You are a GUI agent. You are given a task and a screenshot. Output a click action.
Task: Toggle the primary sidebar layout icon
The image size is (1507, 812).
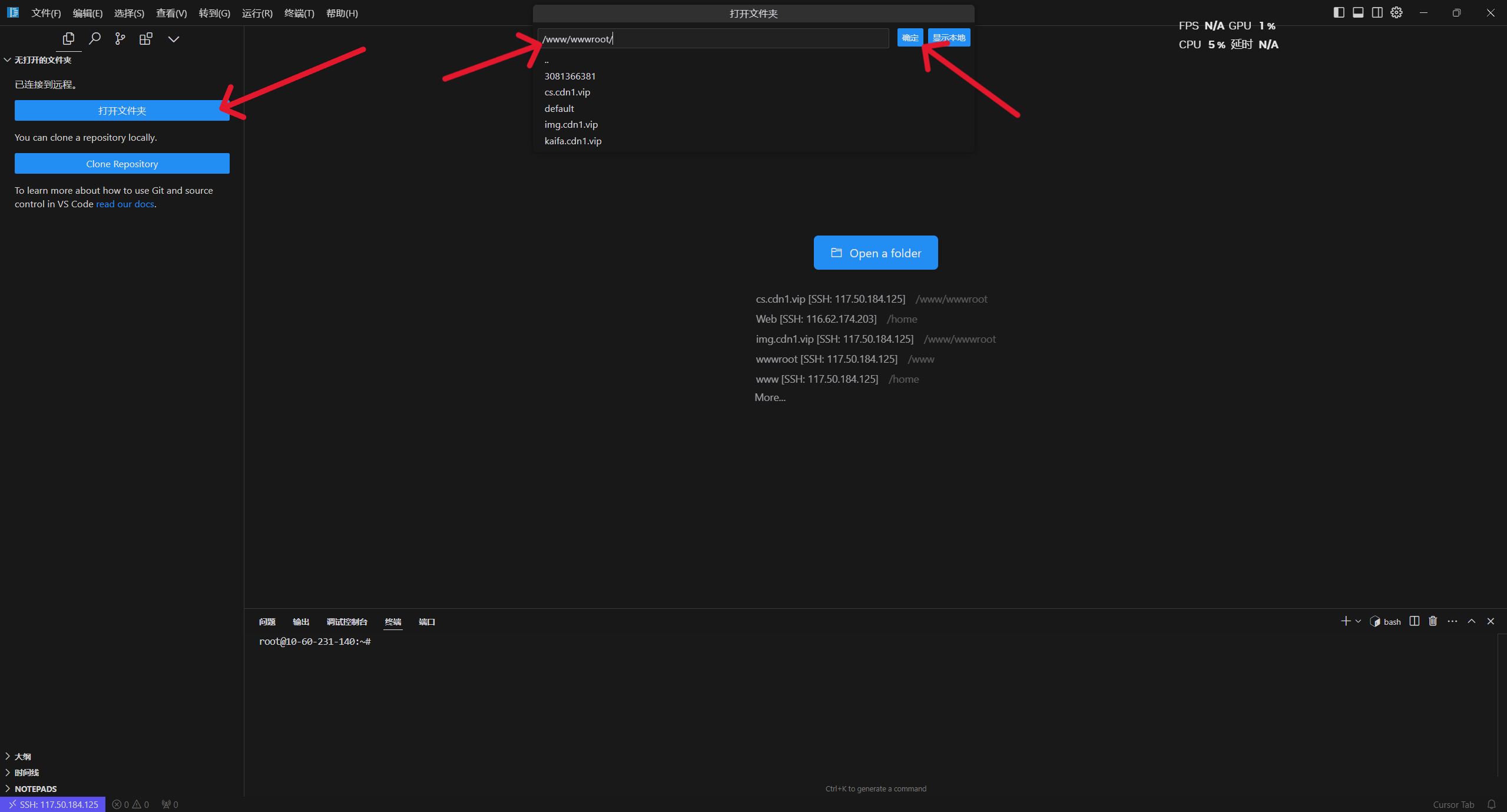[x=1339, y=12]
